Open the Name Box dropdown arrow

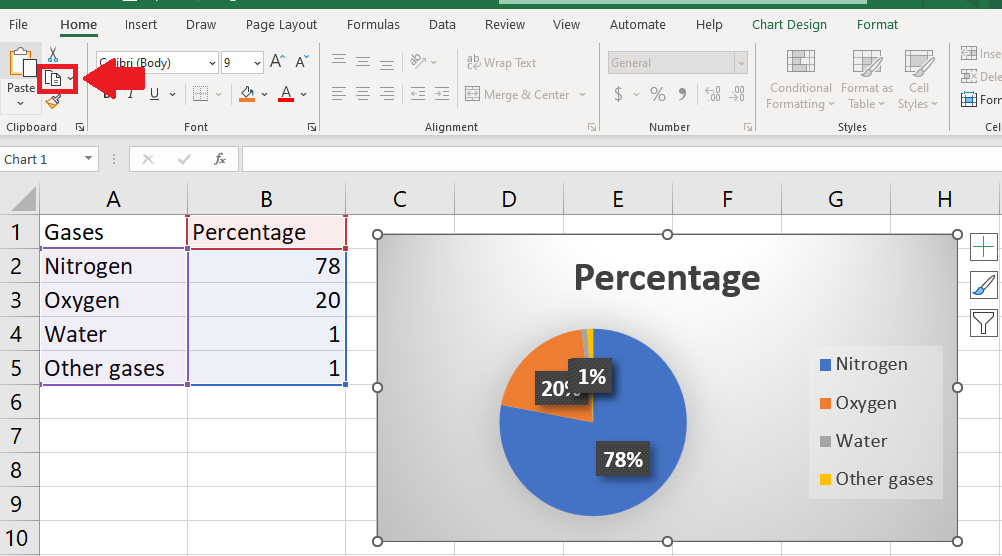coord(88,158)
